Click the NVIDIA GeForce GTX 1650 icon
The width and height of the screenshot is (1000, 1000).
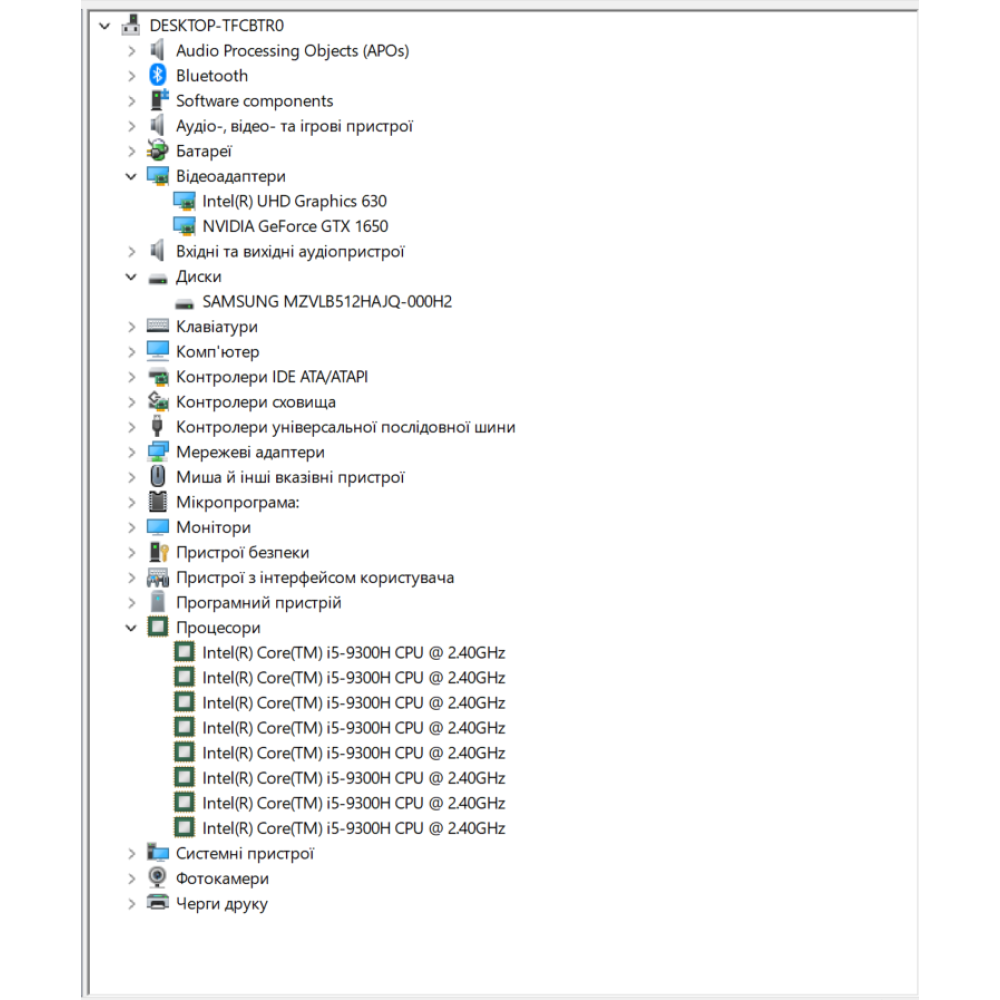pyautogui.click(x=184, y=226)
